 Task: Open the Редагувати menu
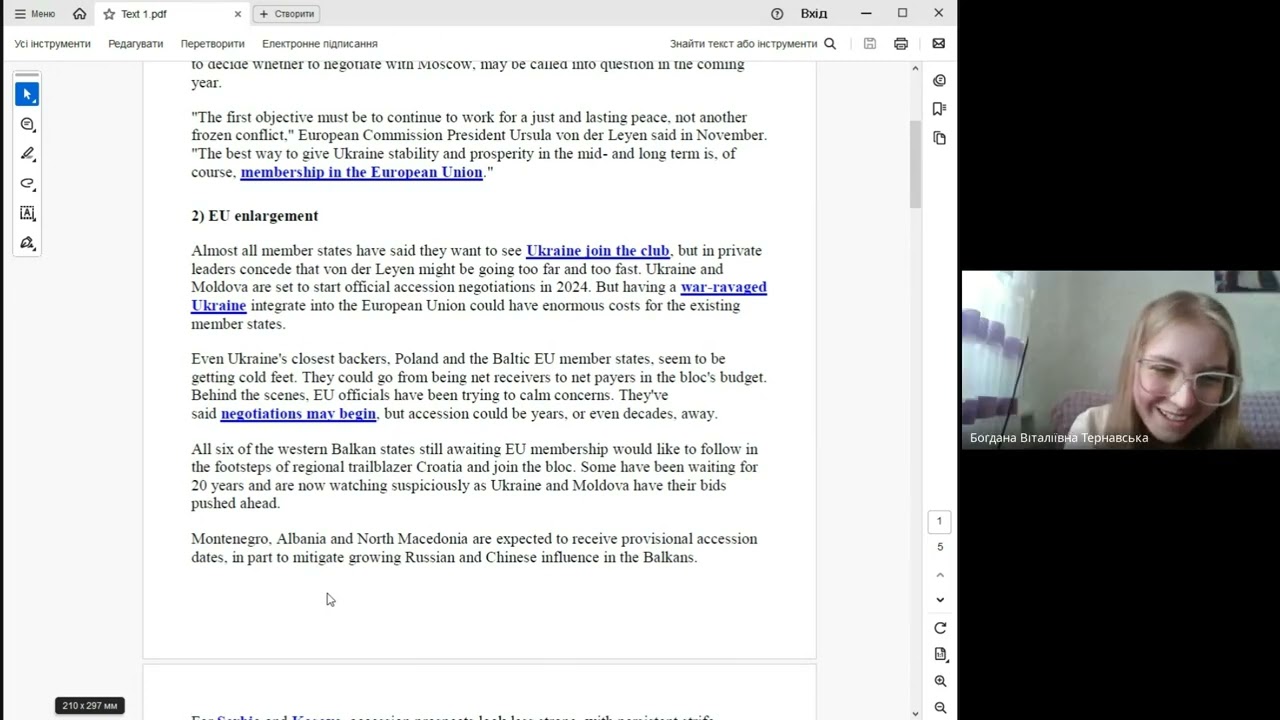click(136, 44)
